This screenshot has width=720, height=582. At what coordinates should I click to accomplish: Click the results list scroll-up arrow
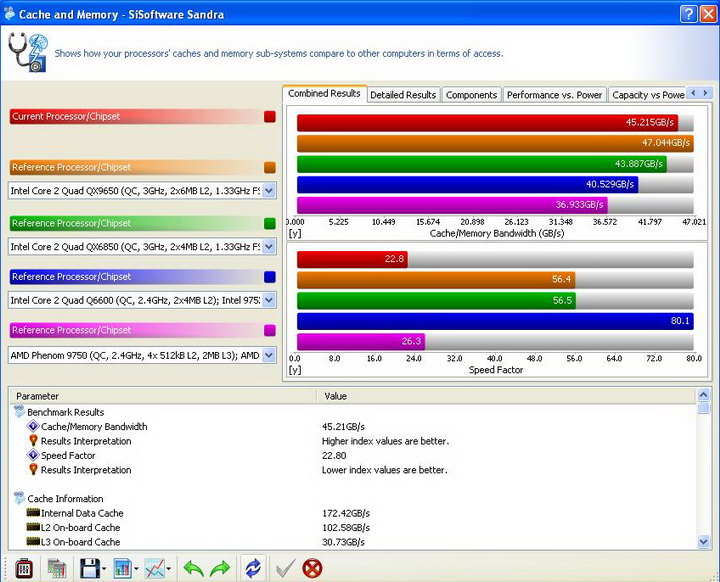tap(703, 395)
